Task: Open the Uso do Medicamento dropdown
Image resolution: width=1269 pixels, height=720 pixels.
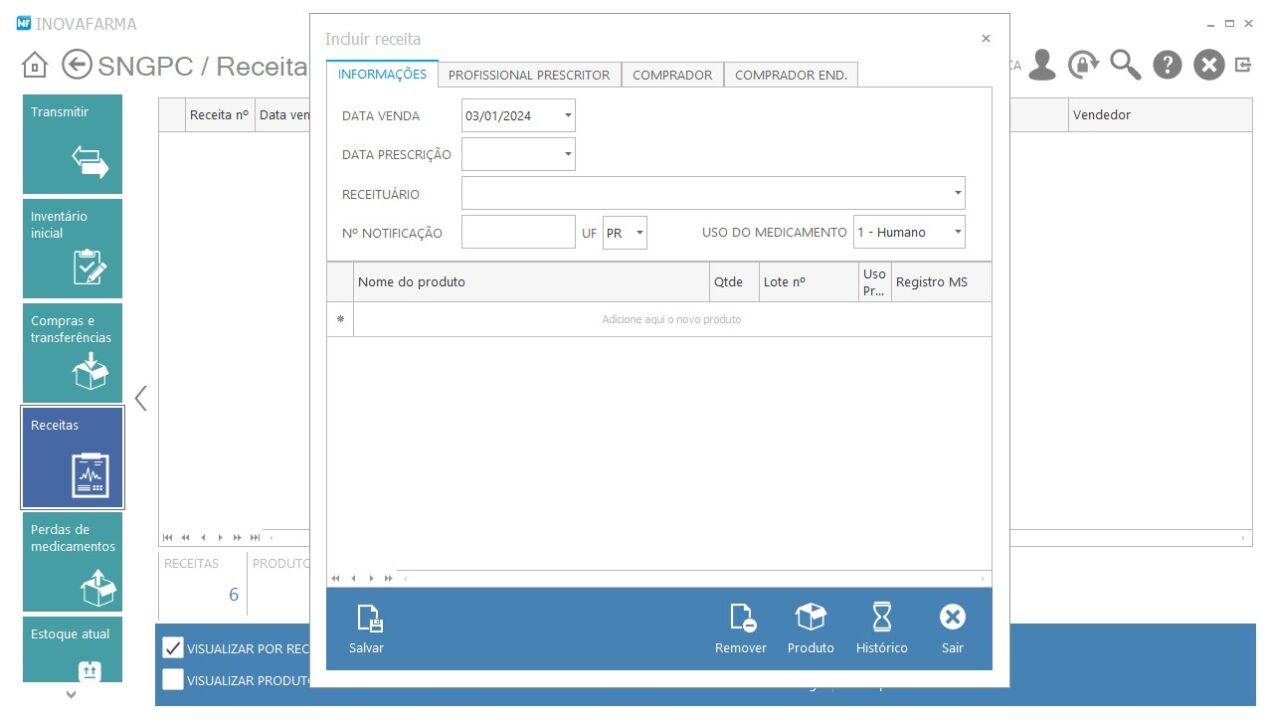Action: tap(957, 232)
